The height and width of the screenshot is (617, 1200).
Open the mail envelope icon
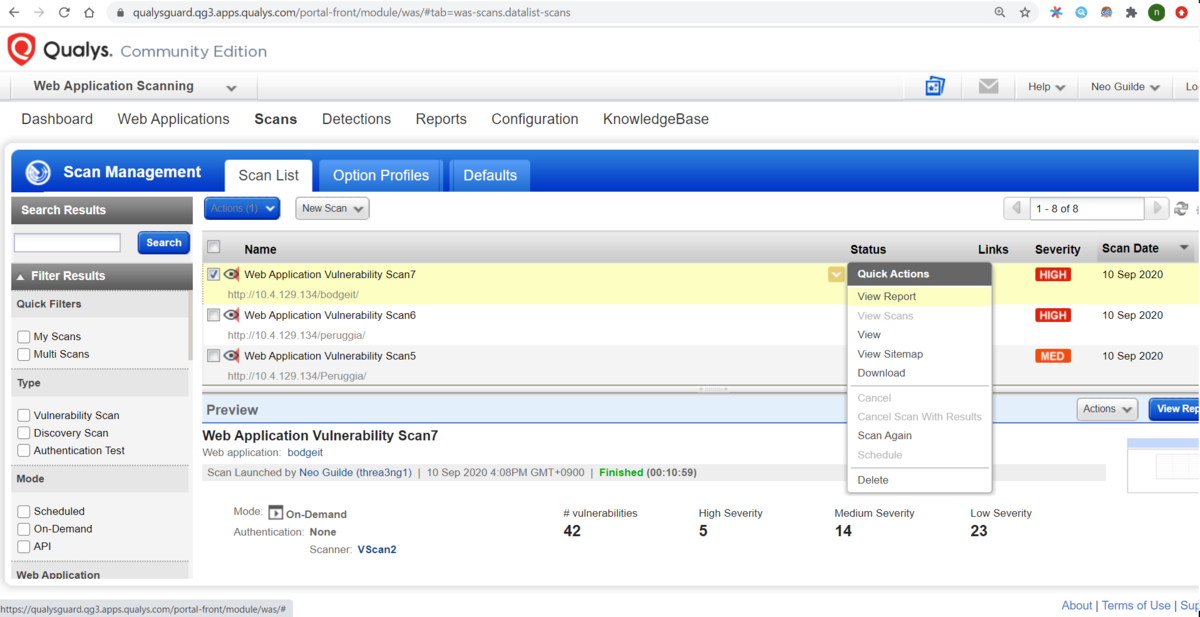point(988,86)
